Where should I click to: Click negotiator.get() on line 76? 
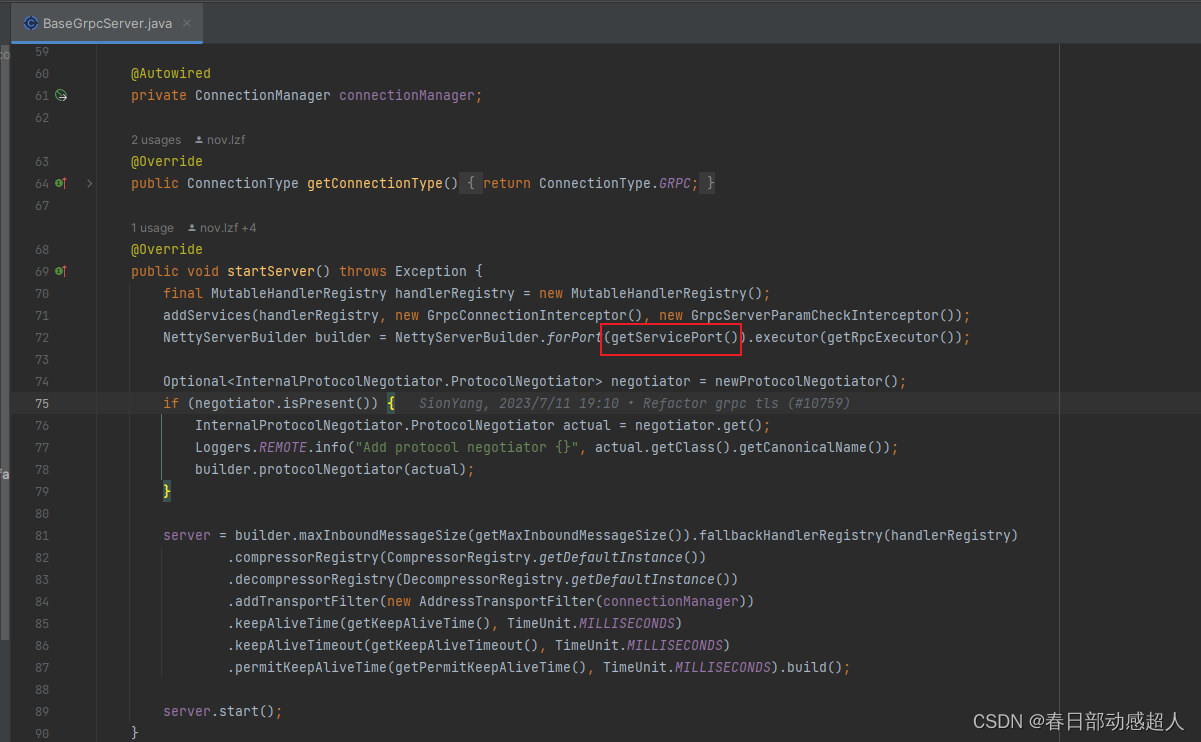699,426
